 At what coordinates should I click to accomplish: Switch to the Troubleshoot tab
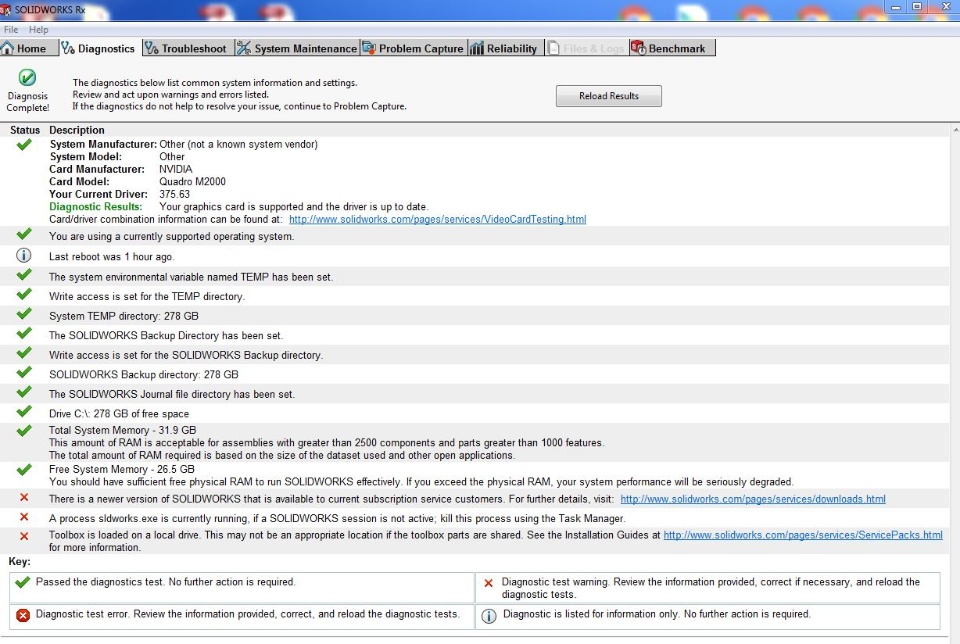tap(188, 48)
